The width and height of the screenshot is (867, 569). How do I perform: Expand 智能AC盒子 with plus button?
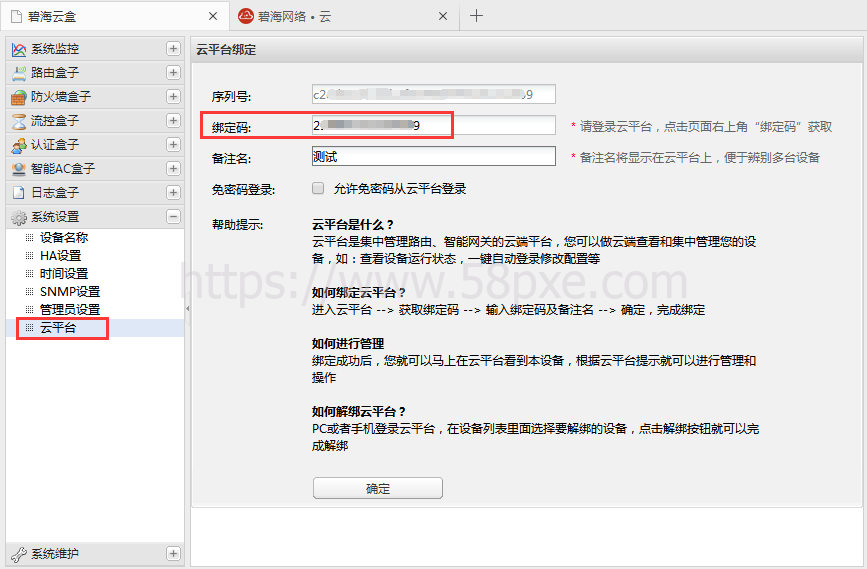(173, 168)
